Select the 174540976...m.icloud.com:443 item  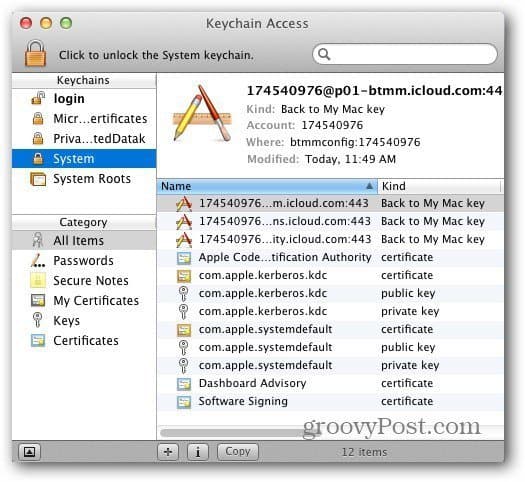pos(330,203)
